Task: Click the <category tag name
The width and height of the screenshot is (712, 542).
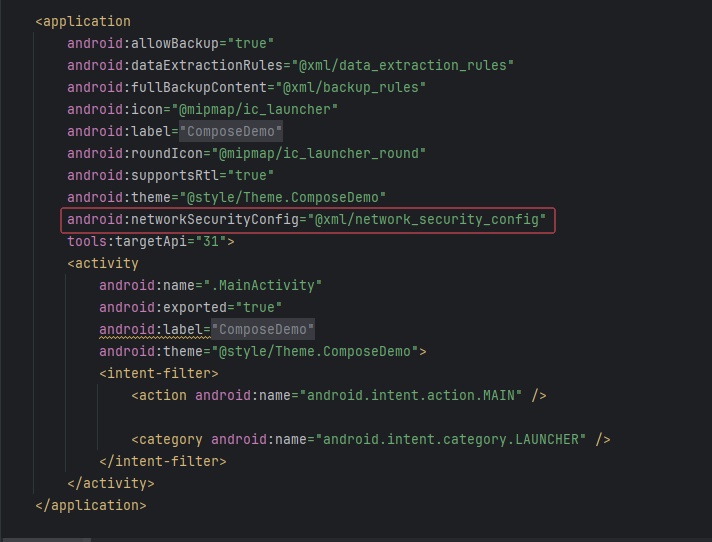Action: 167,440
